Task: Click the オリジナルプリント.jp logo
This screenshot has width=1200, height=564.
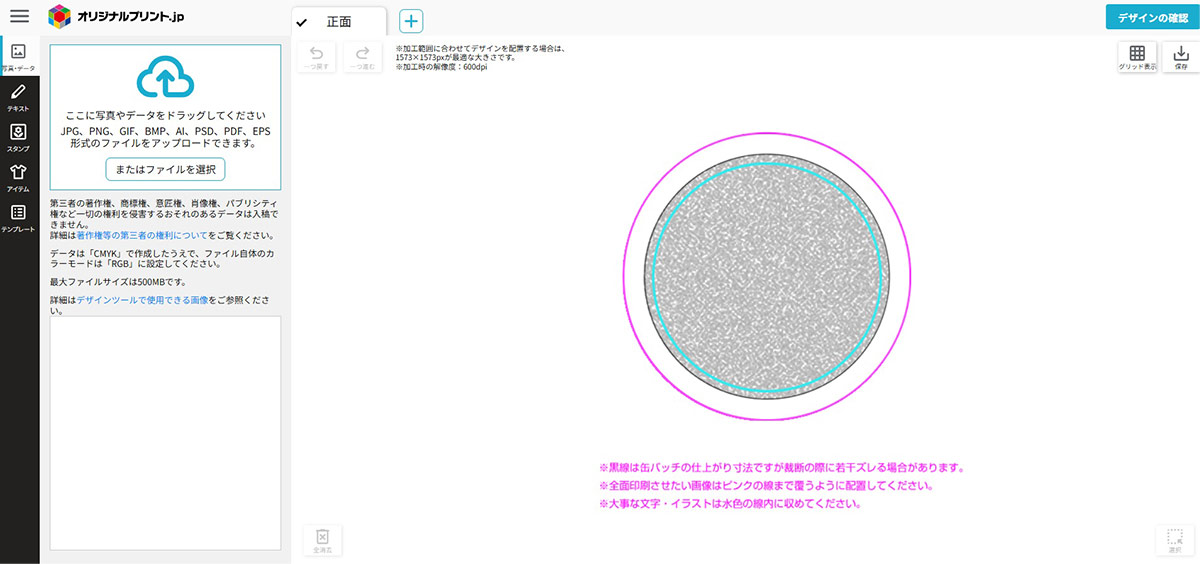Action: coord(116,17)
